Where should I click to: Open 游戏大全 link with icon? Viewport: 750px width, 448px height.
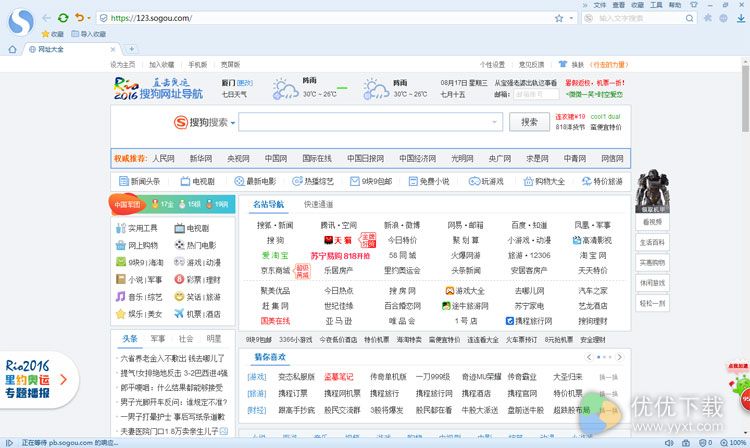click(465, 291)
